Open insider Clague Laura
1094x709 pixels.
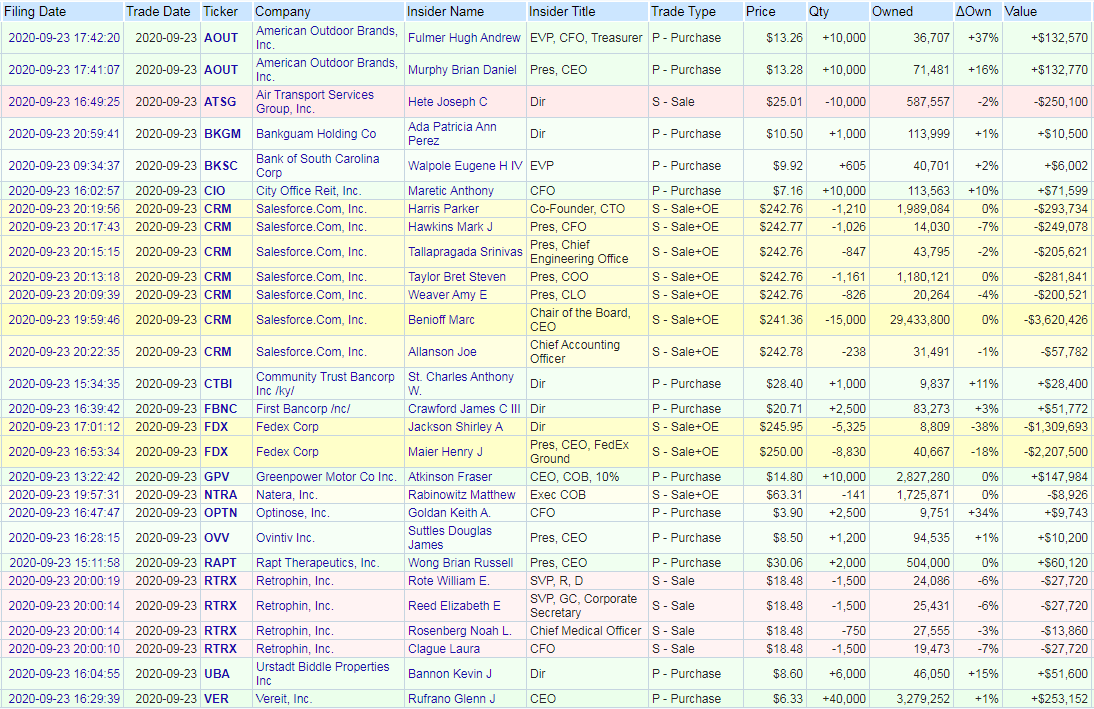[x=444, y=650]
